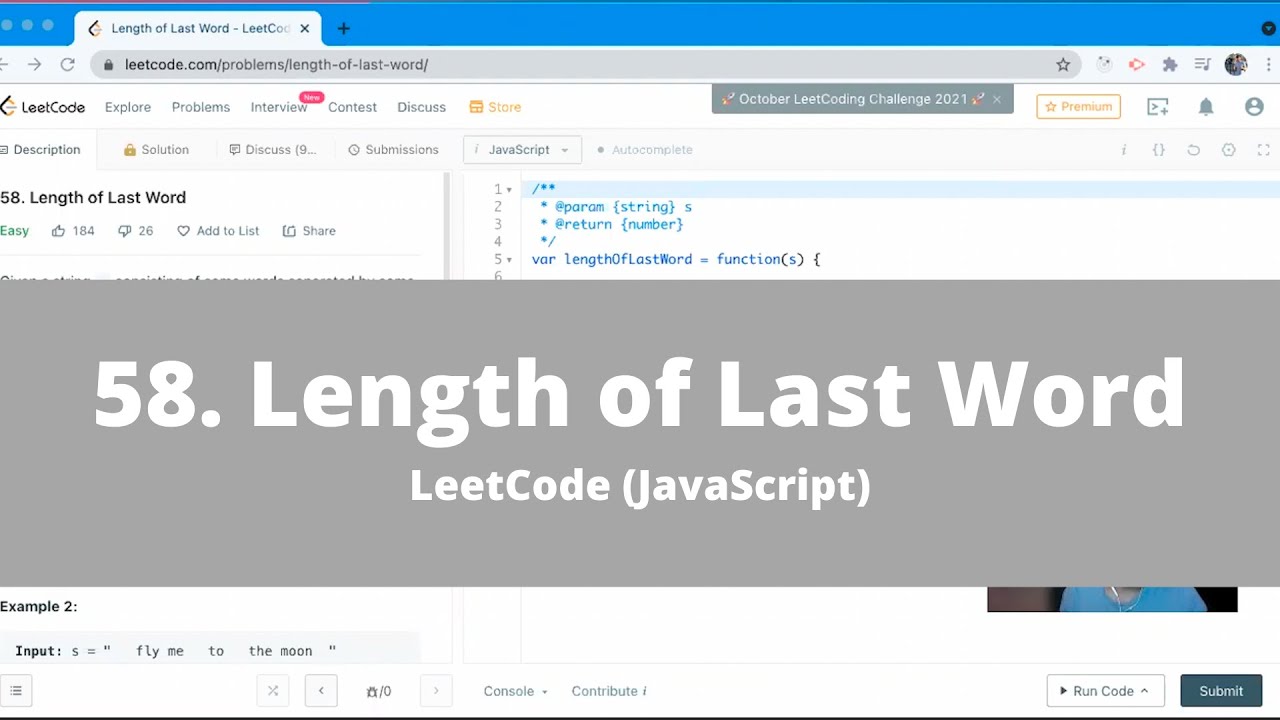Expand the Console panel dropdown

(513, 690)
